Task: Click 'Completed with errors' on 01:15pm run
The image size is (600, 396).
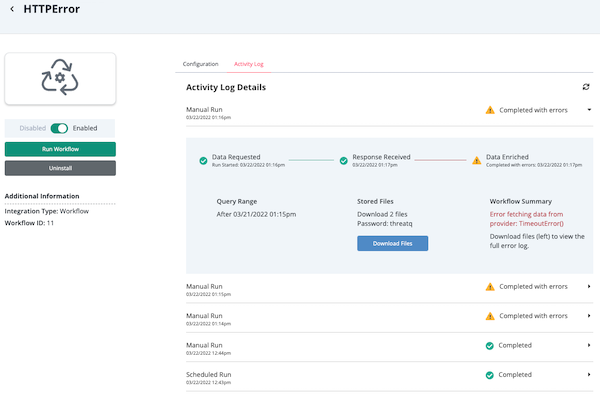Action: [x=533, y=287]
